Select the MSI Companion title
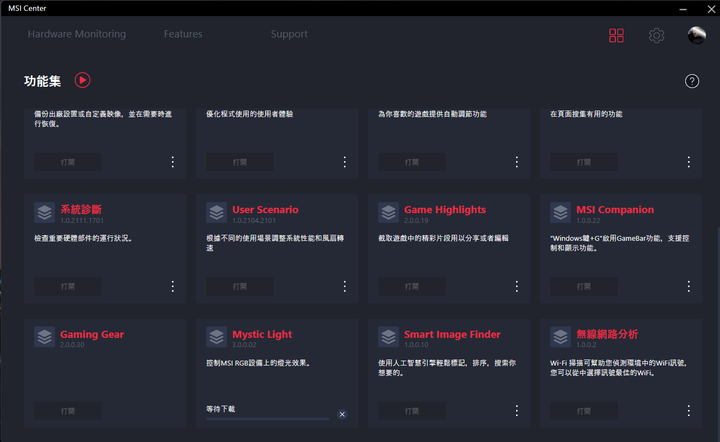Screen dimensions: 720x442 tap(615, 209)
